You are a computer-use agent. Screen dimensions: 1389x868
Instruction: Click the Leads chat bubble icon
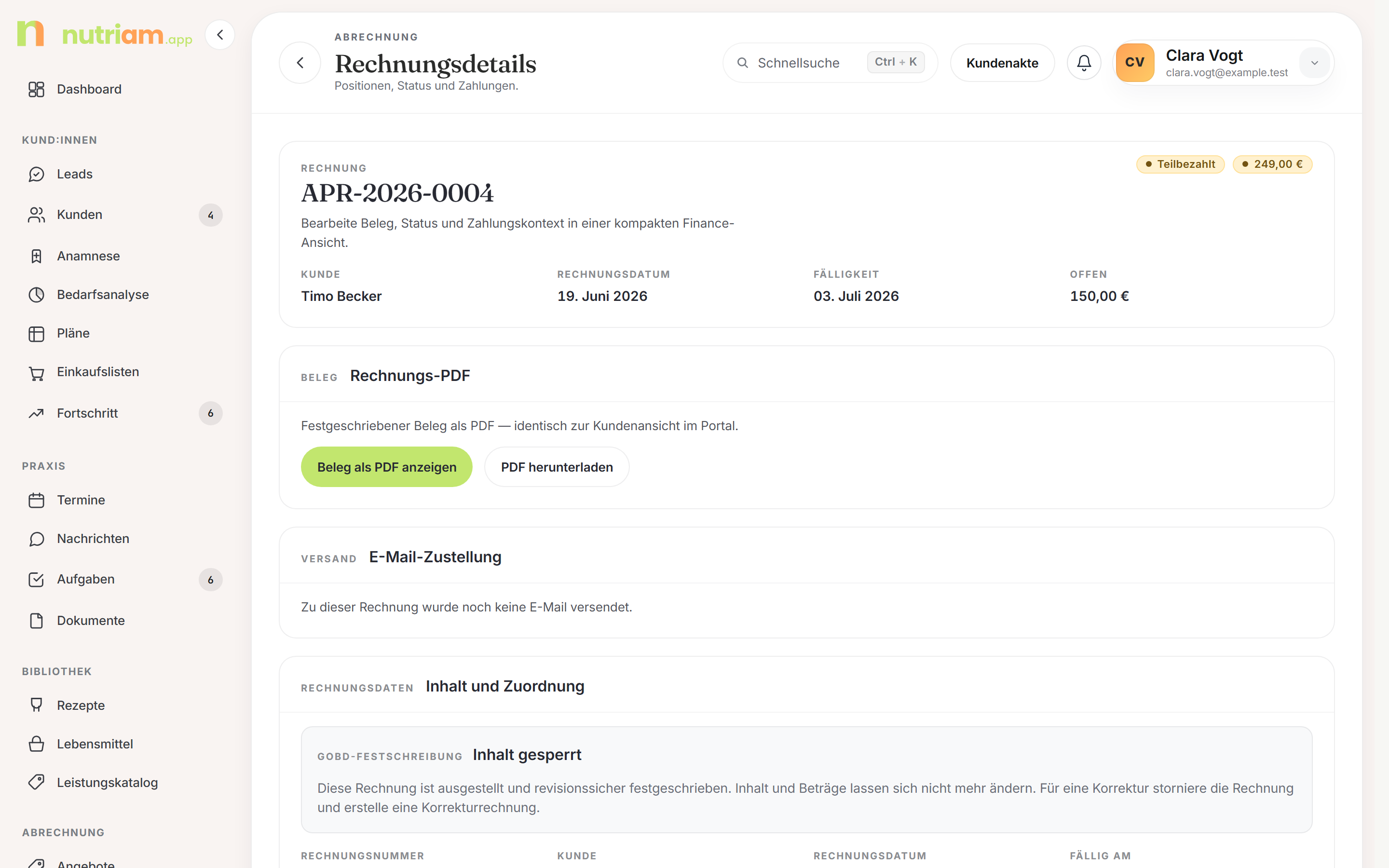[36, 174]
